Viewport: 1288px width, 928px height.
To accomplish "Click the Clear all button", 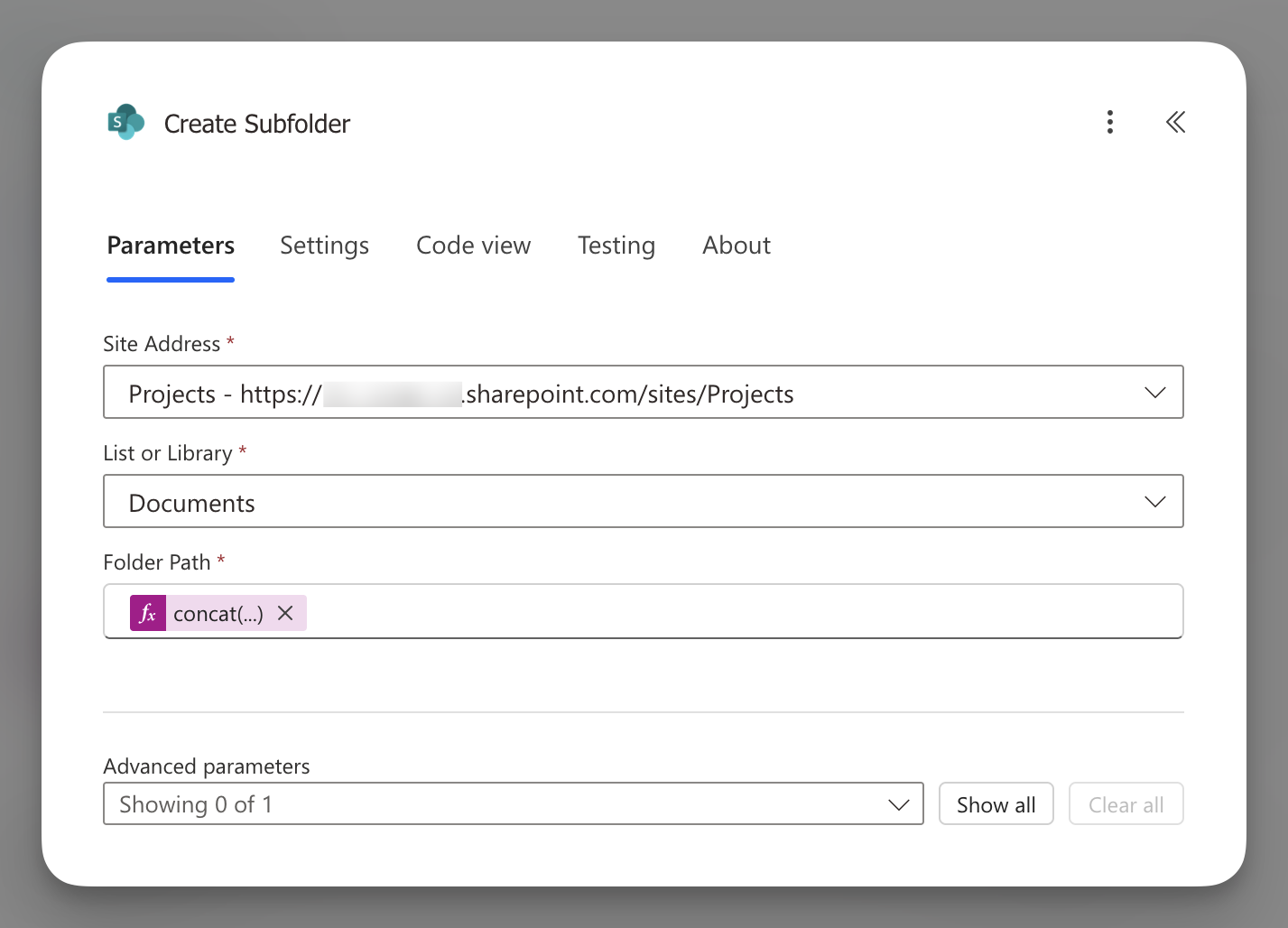I will click(x=1126, y=804).
